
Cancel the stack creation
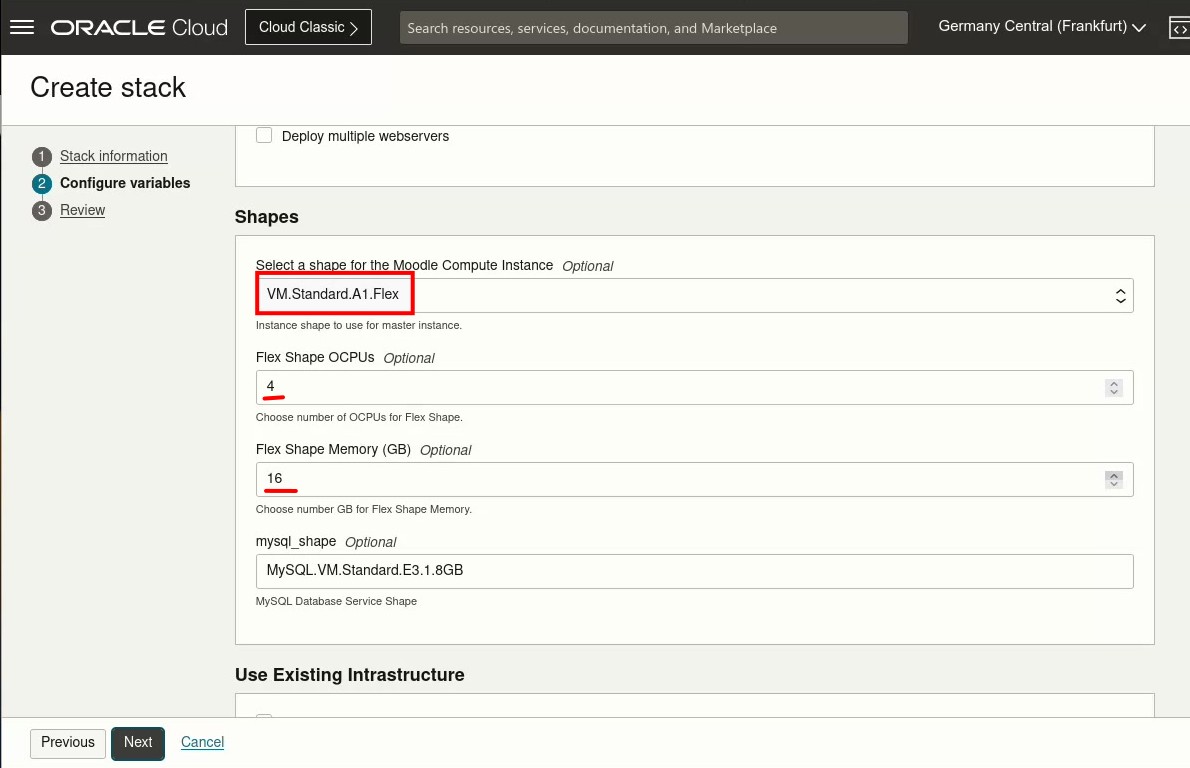[x=202, y=743]
